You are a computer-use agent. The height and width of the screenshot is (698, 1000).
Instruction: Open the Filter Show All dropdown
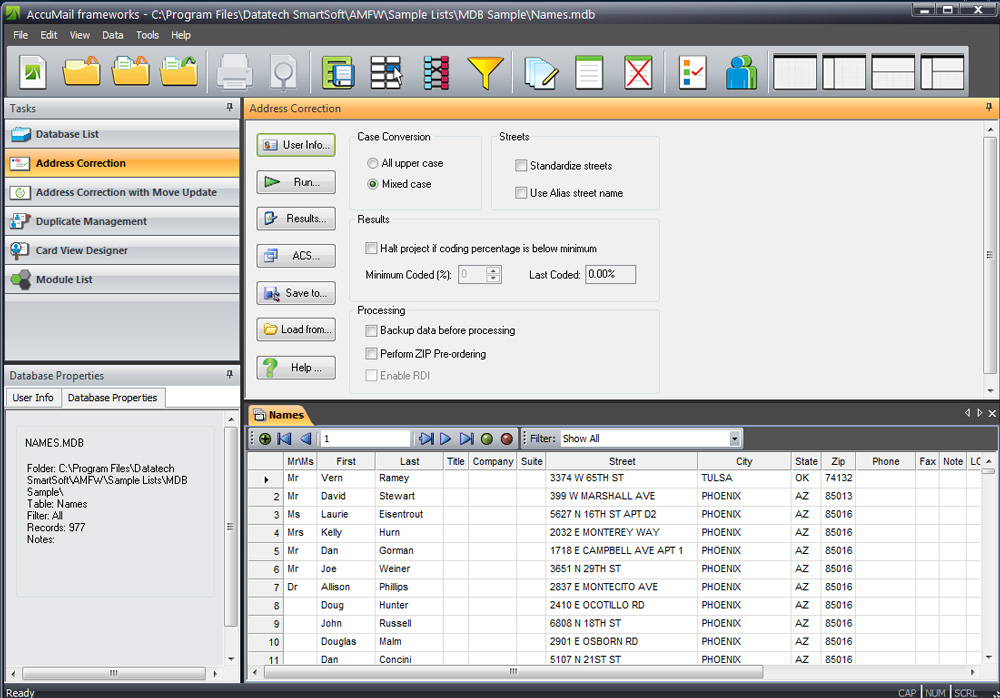pyautogui.click(x=735, y=438)
